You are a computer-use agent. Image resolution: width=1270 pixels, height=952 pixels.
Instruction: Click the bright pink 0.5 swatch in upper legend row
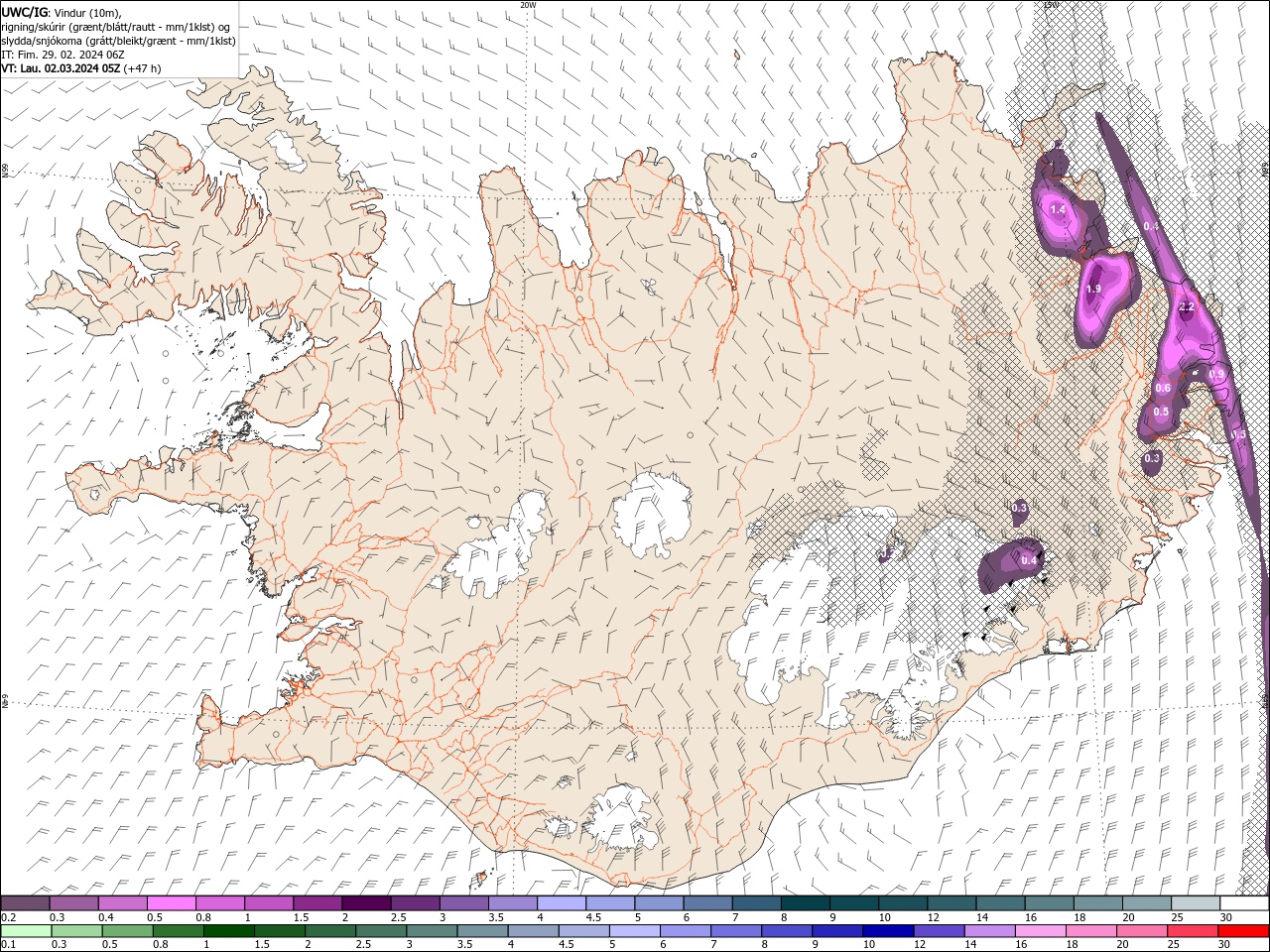171,903
